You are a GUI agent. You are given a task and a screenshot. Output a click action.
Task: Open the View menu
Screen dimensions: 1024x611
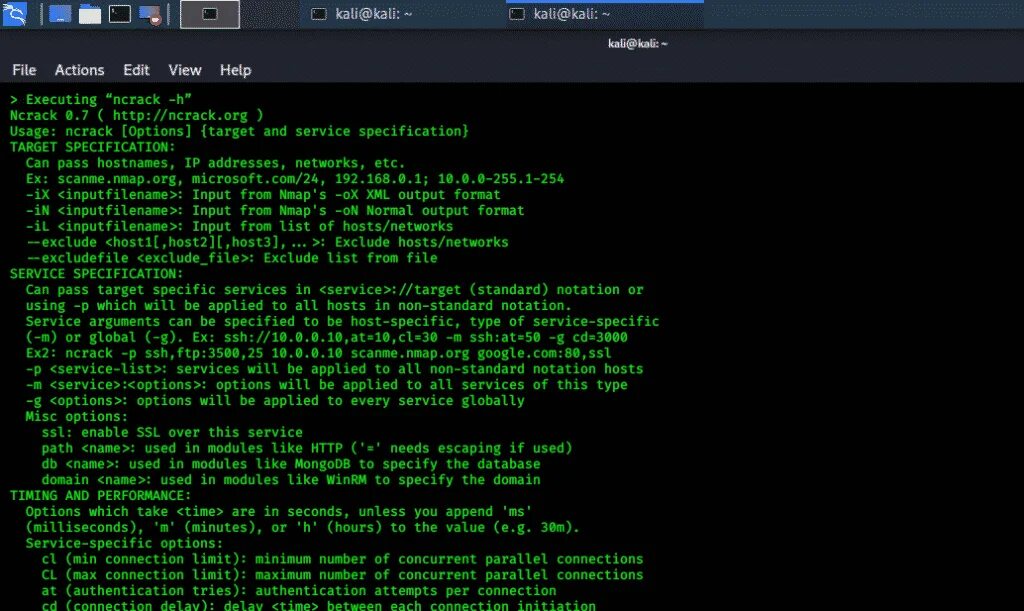(185, 70)
